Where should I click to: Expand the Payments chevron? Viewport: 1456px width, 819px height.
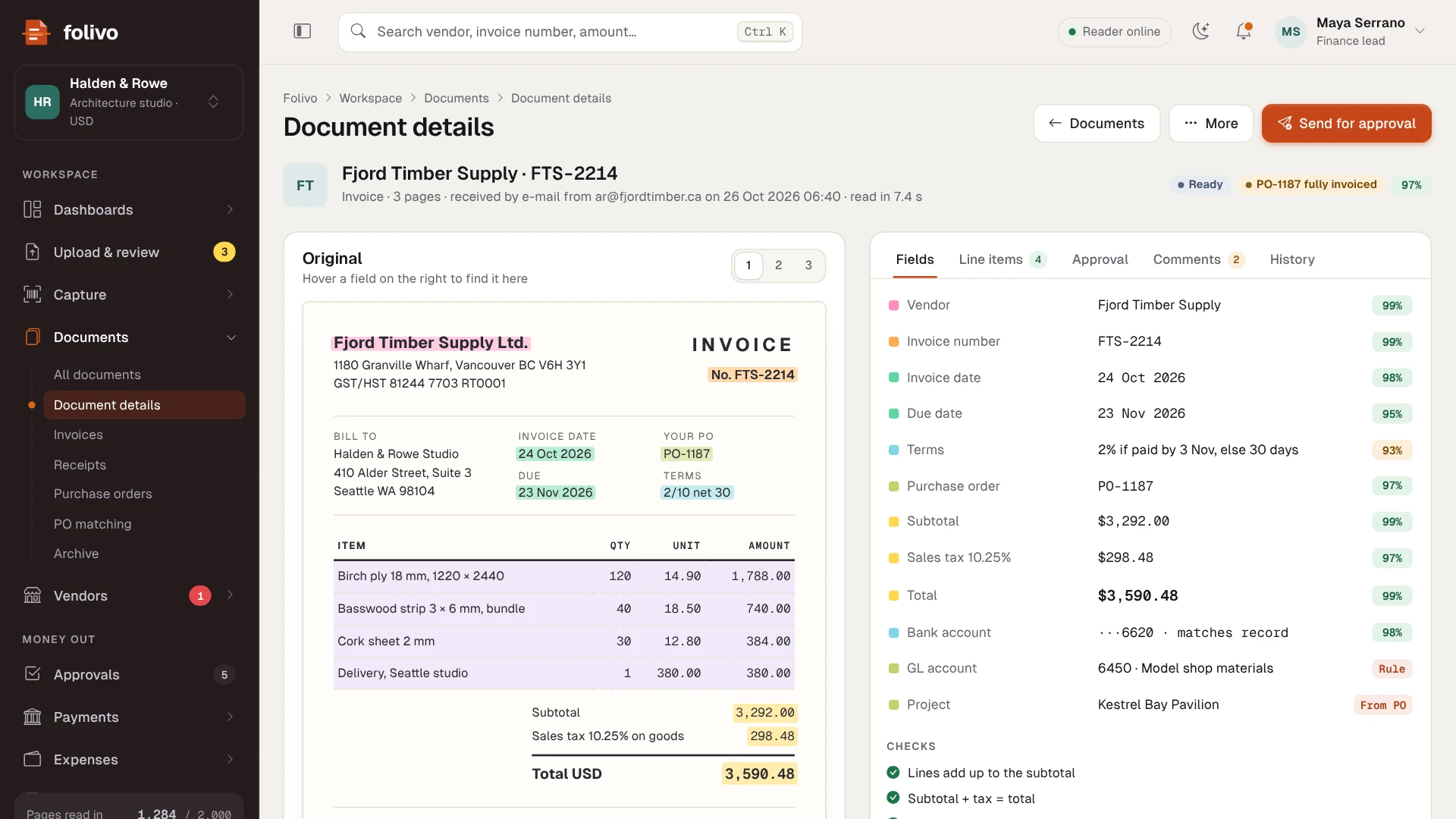(230, 717)
